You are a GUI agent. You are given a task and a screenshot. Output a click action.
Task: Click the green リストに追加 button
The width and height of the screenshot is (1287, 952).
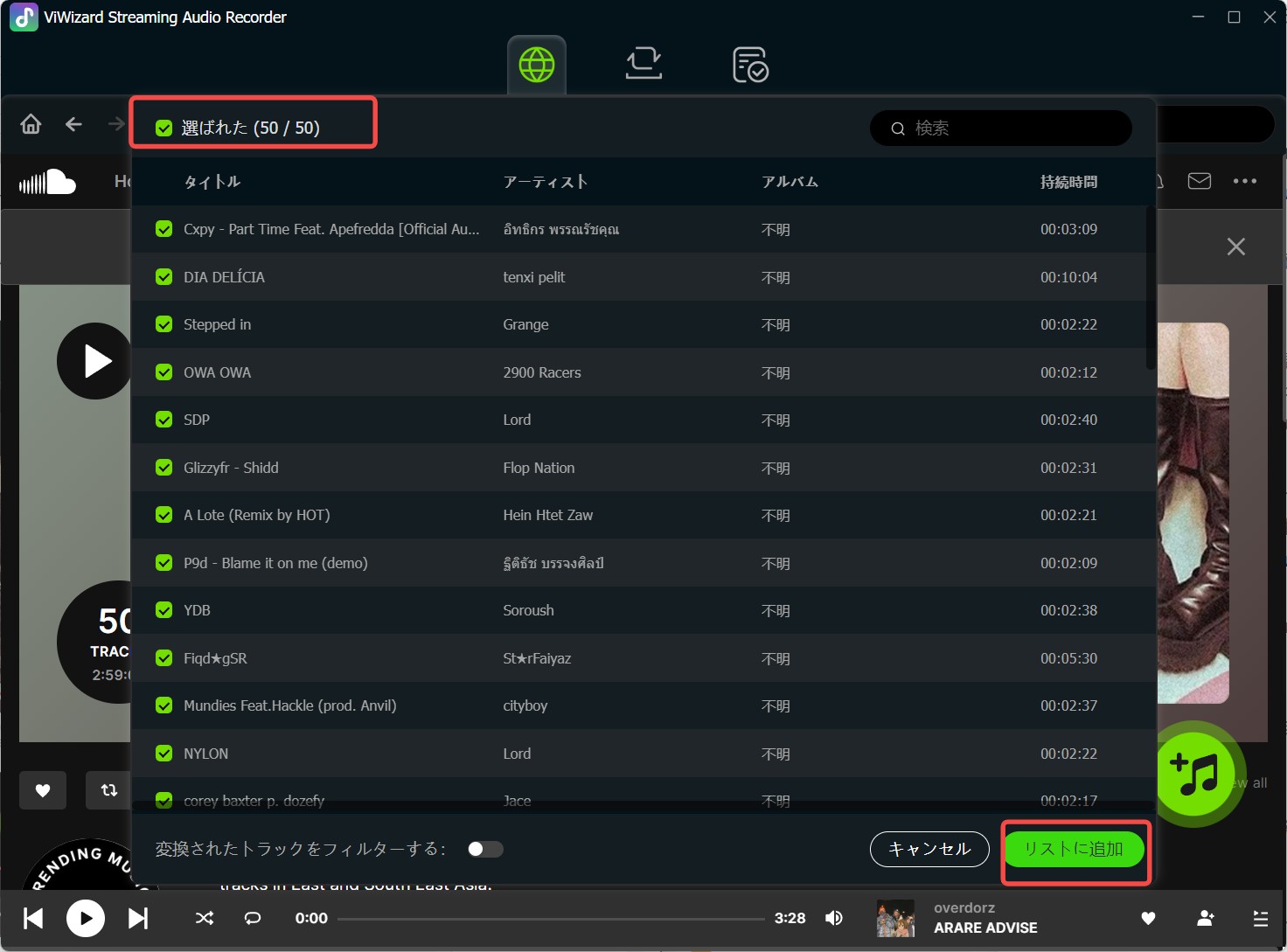(1074, 849)
